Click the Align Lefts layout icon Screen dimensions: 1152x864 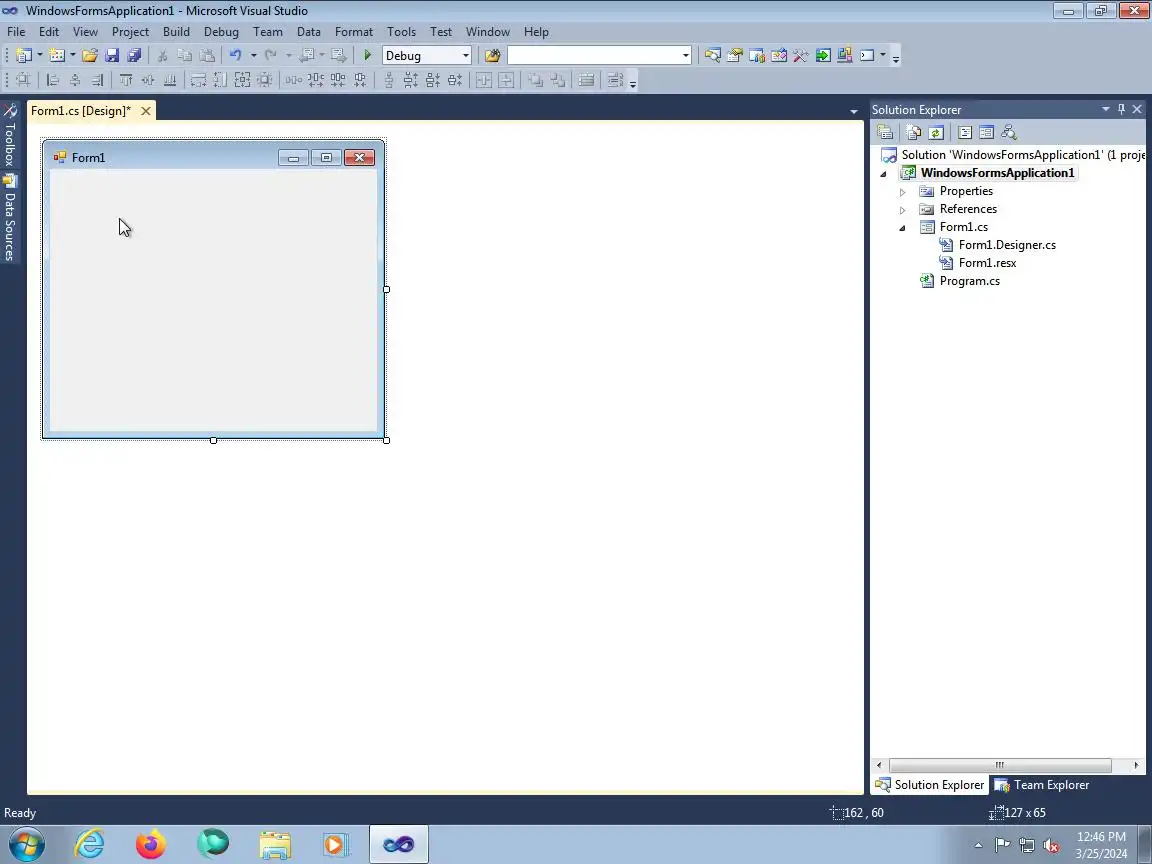click(53, 80)
